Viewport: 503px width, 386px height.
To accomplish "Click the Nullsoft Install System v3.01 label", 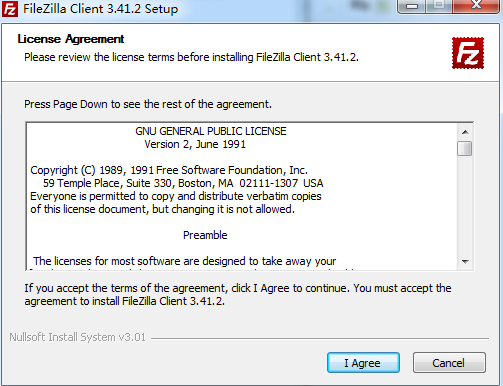I will 77,337.
